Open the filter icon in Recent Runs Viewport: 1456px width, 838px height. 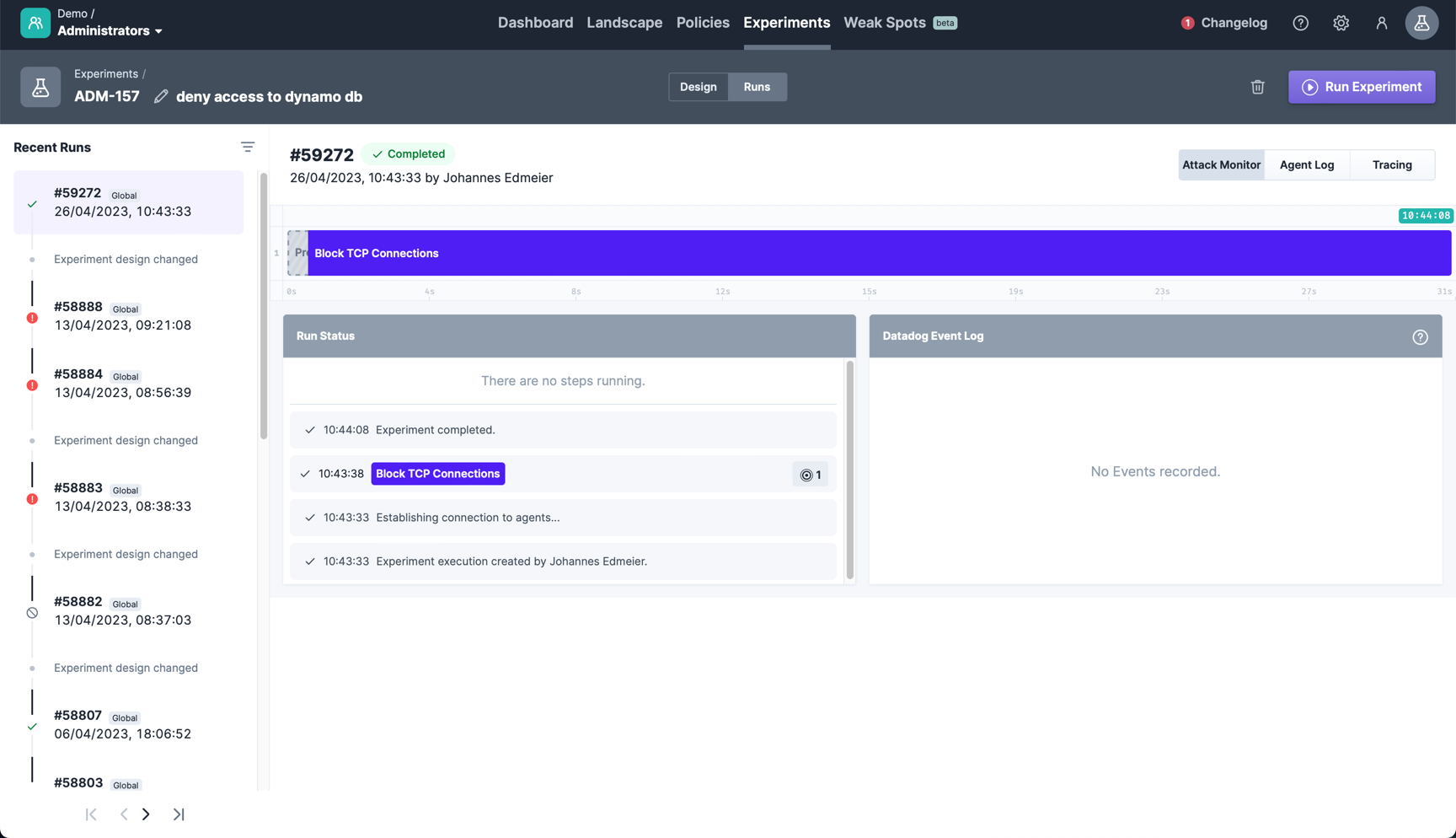click(x=247, y=148)
